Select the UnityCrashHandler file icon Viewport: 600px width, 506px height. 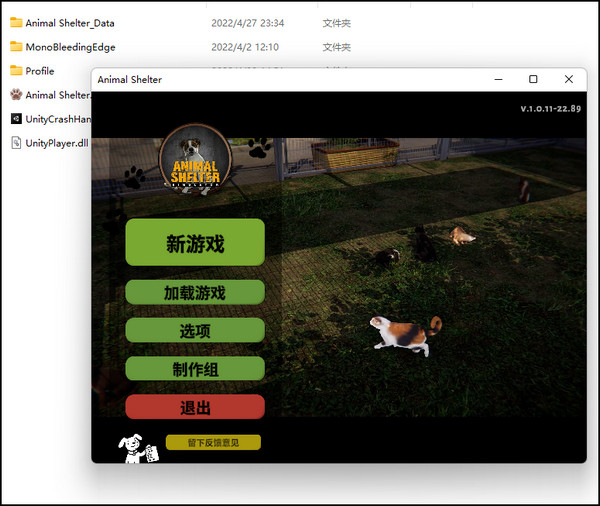(16, 119)
